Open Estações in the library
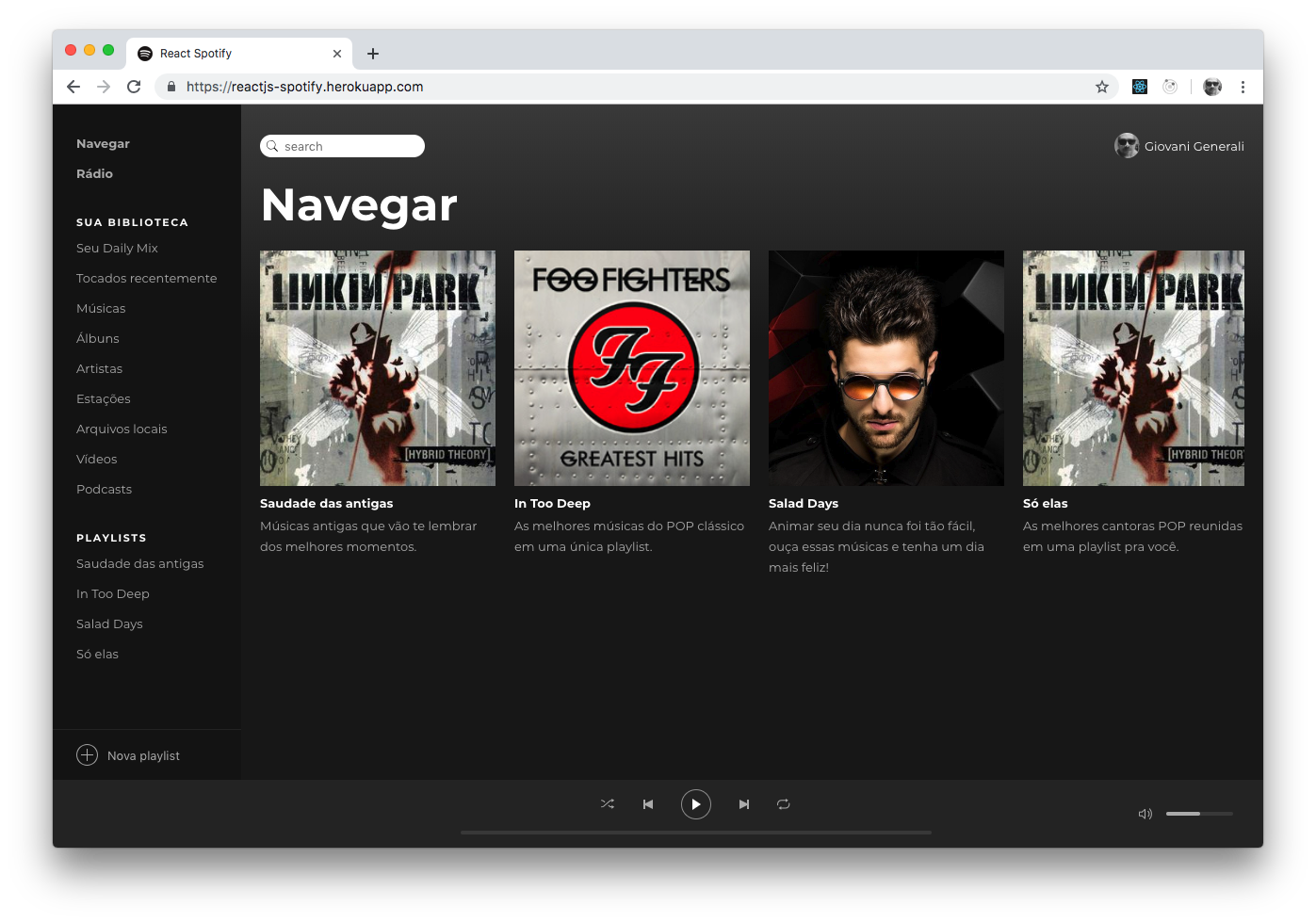This screenshot has height=923, width=1316. 104,399
